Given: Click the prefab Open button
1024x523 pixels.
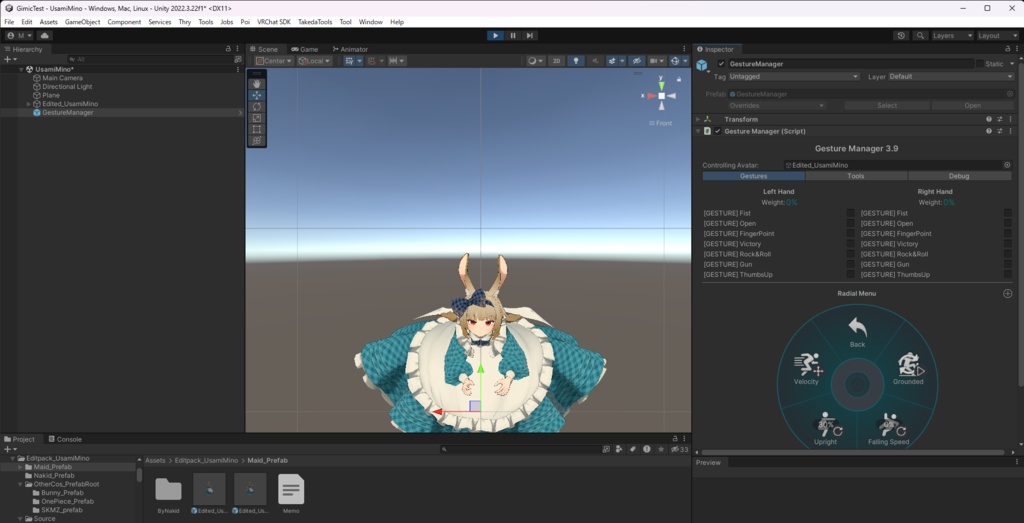Looking at the screenshot, I should coord(972,105).
